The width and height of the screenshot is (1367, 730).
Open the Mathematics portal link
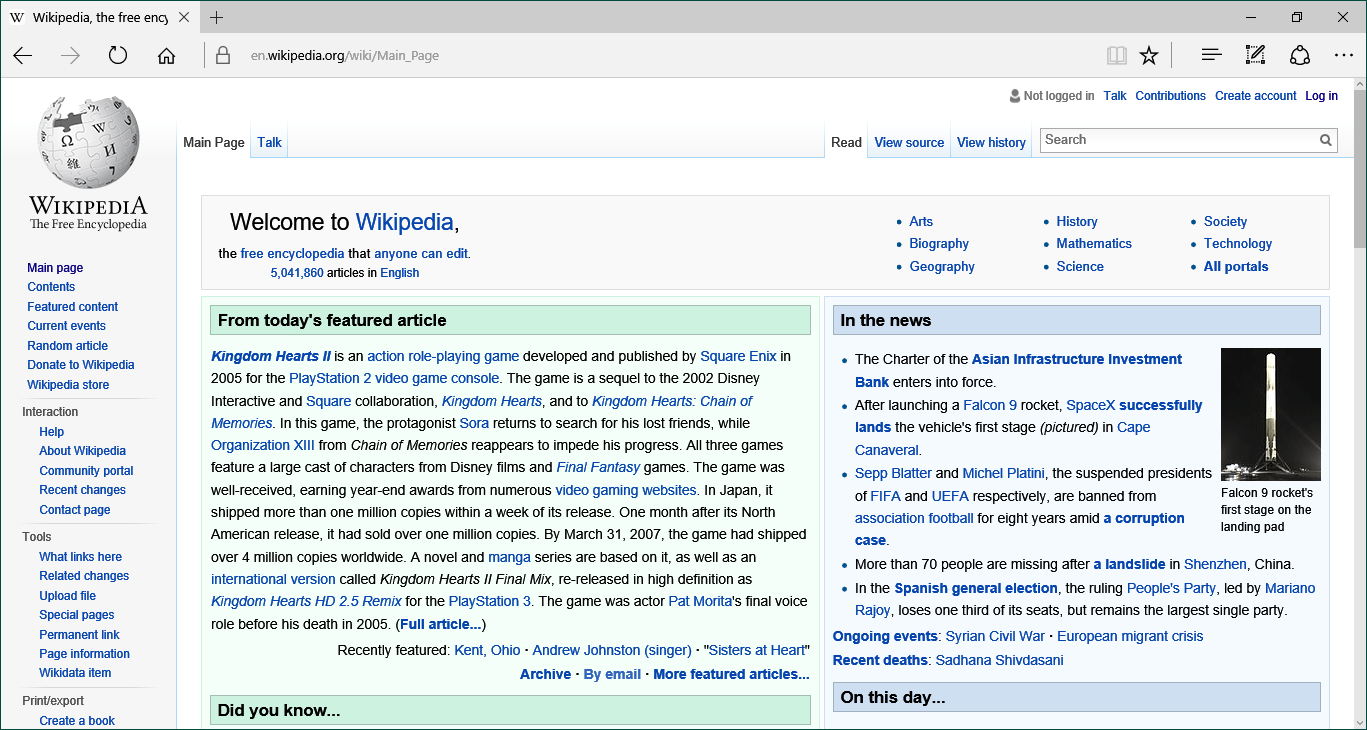click(x=1094, y=244)
